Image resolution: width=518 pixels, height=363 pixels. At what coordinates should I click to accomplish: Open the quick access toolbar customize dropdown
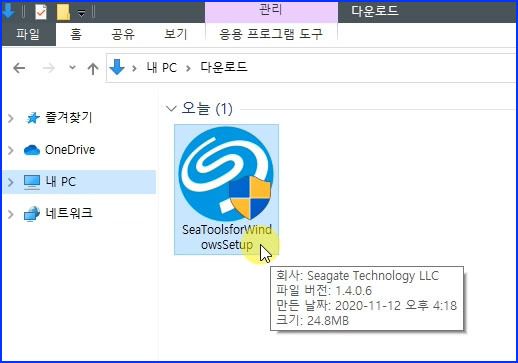[81, 13]
